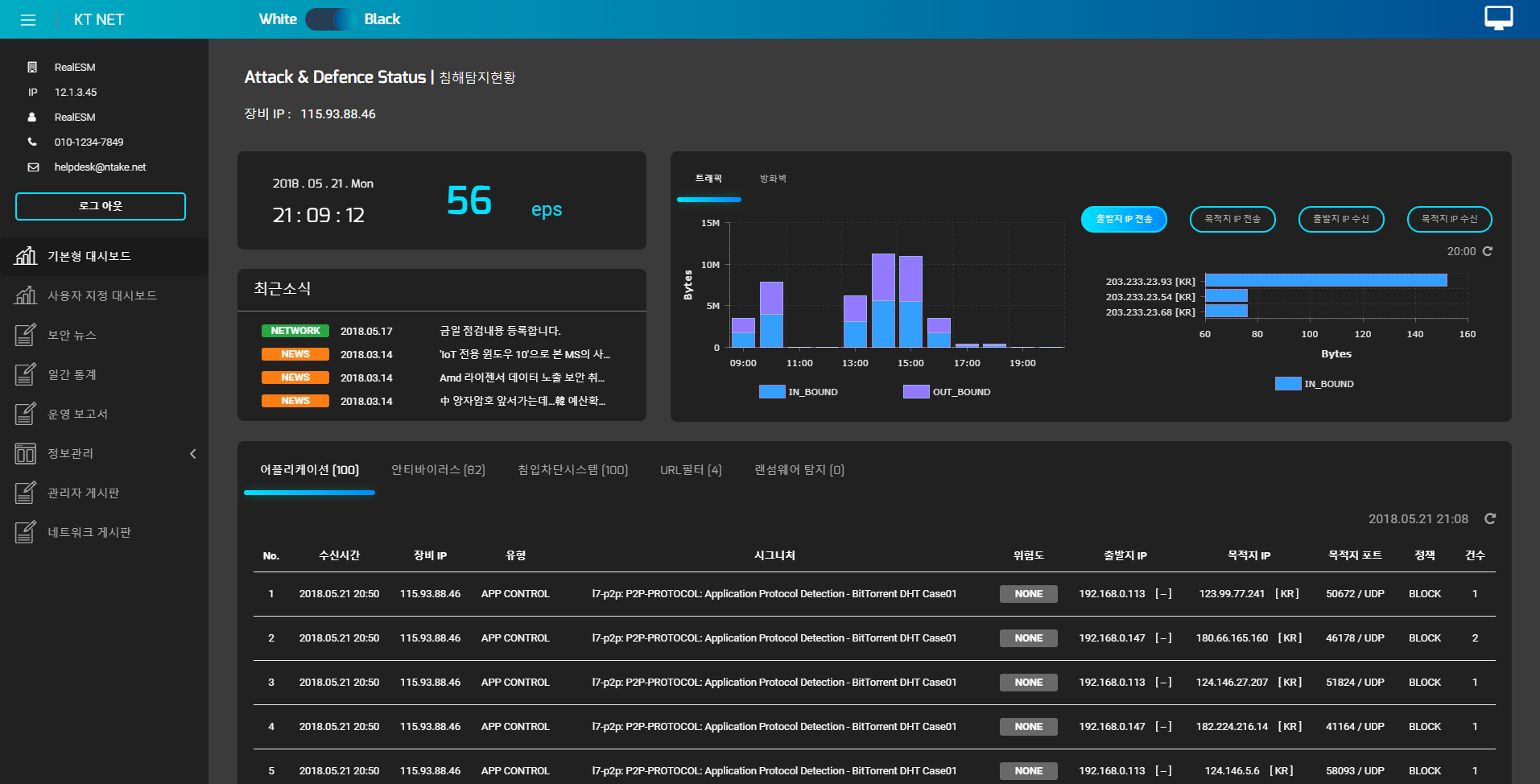Click port 46178 / UDP cell
This screenshot has width=1540, height=784.
pos(1355,638)
